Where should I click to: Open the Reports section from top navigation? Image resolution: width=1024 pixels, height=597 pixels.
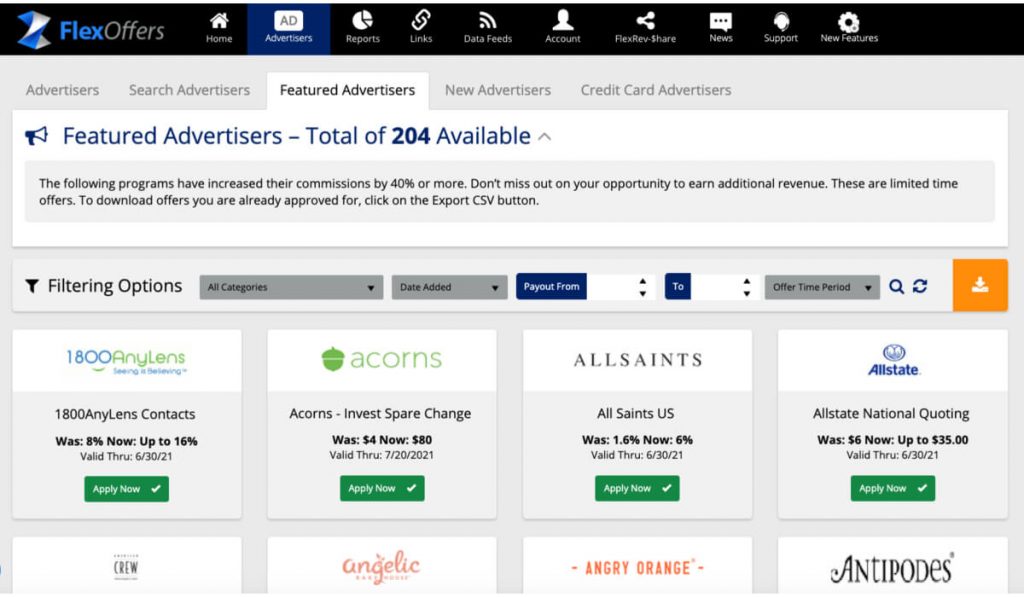click(362, 25)
